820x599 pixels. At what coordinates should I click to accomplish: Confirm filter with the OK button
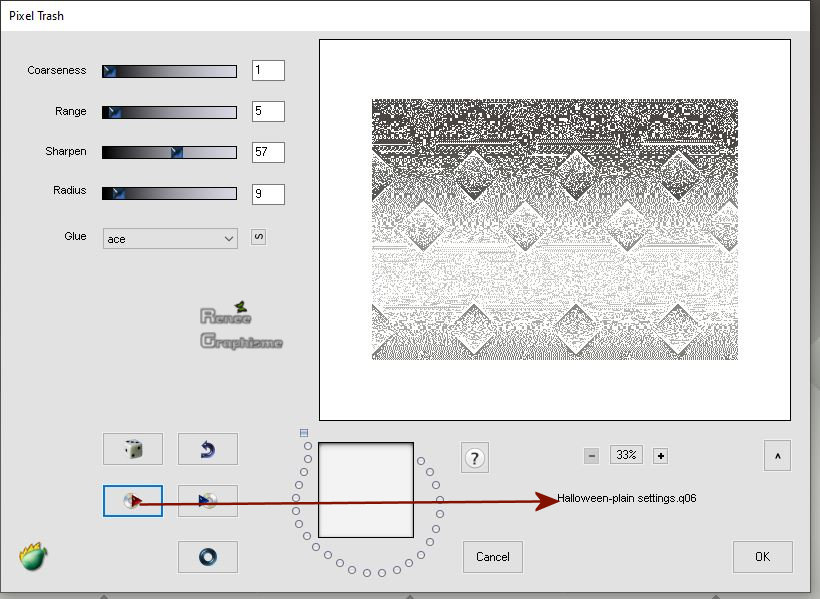762,557
